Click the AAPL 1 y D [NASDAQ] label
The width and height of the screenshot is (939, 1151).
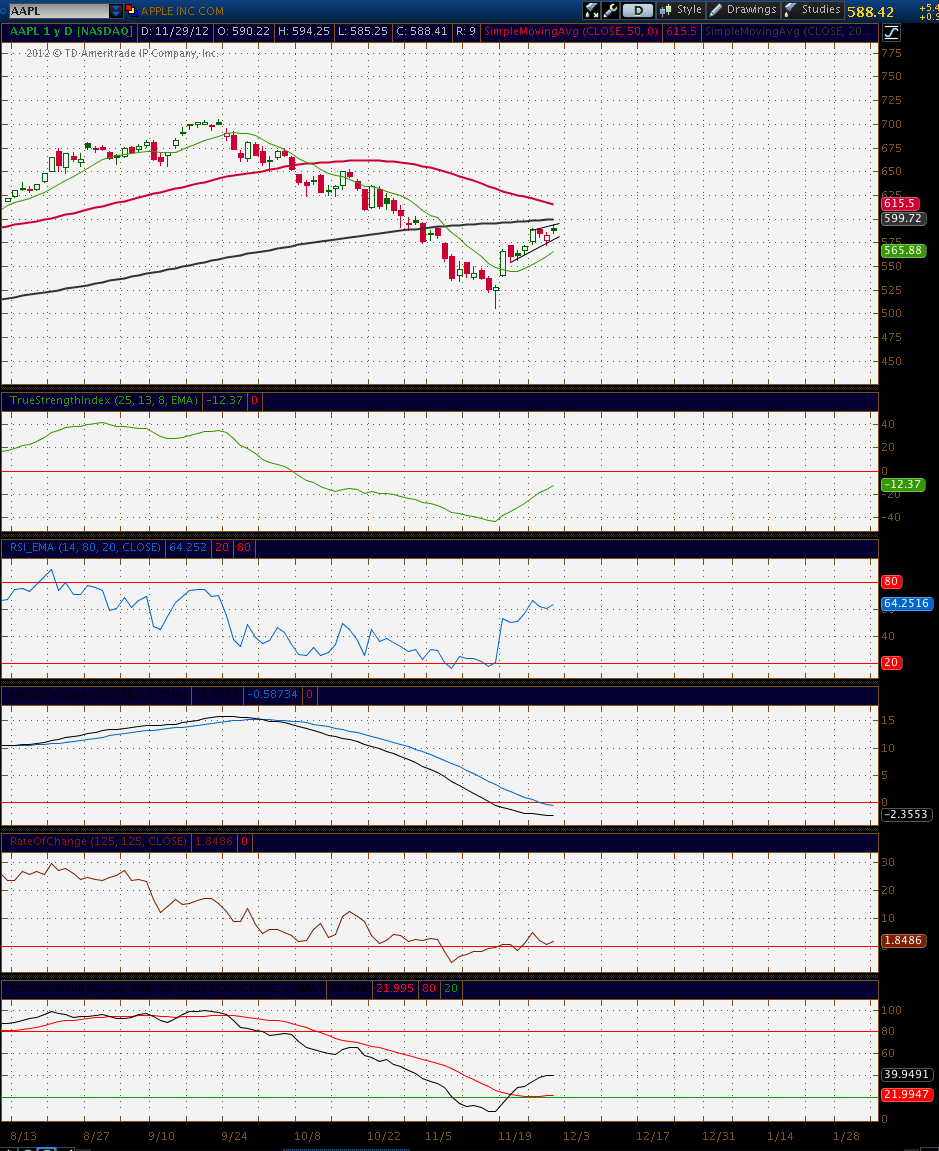tap(71, 32)
